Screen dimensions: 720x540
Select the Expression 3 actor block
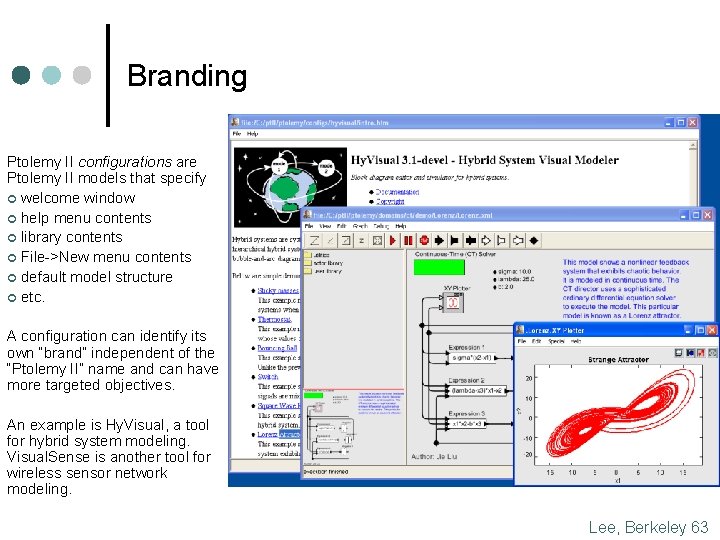click(467, 423)
